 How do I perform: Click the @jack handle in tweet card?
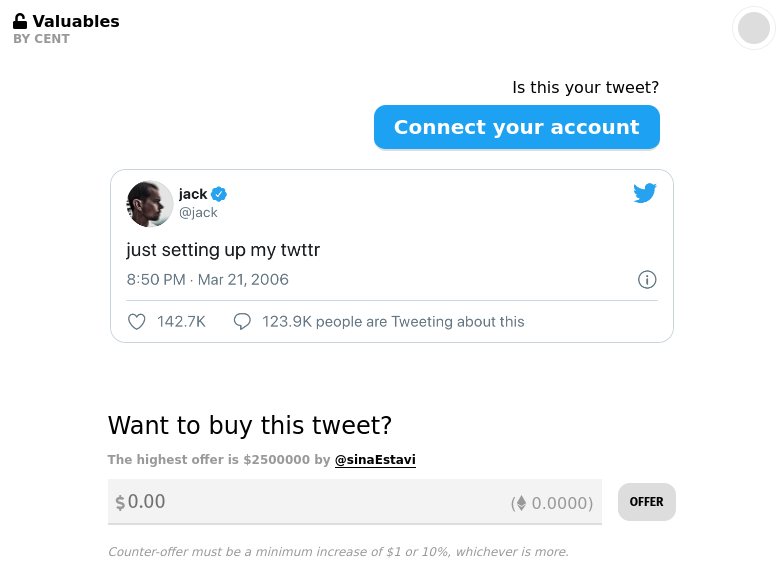198,212
